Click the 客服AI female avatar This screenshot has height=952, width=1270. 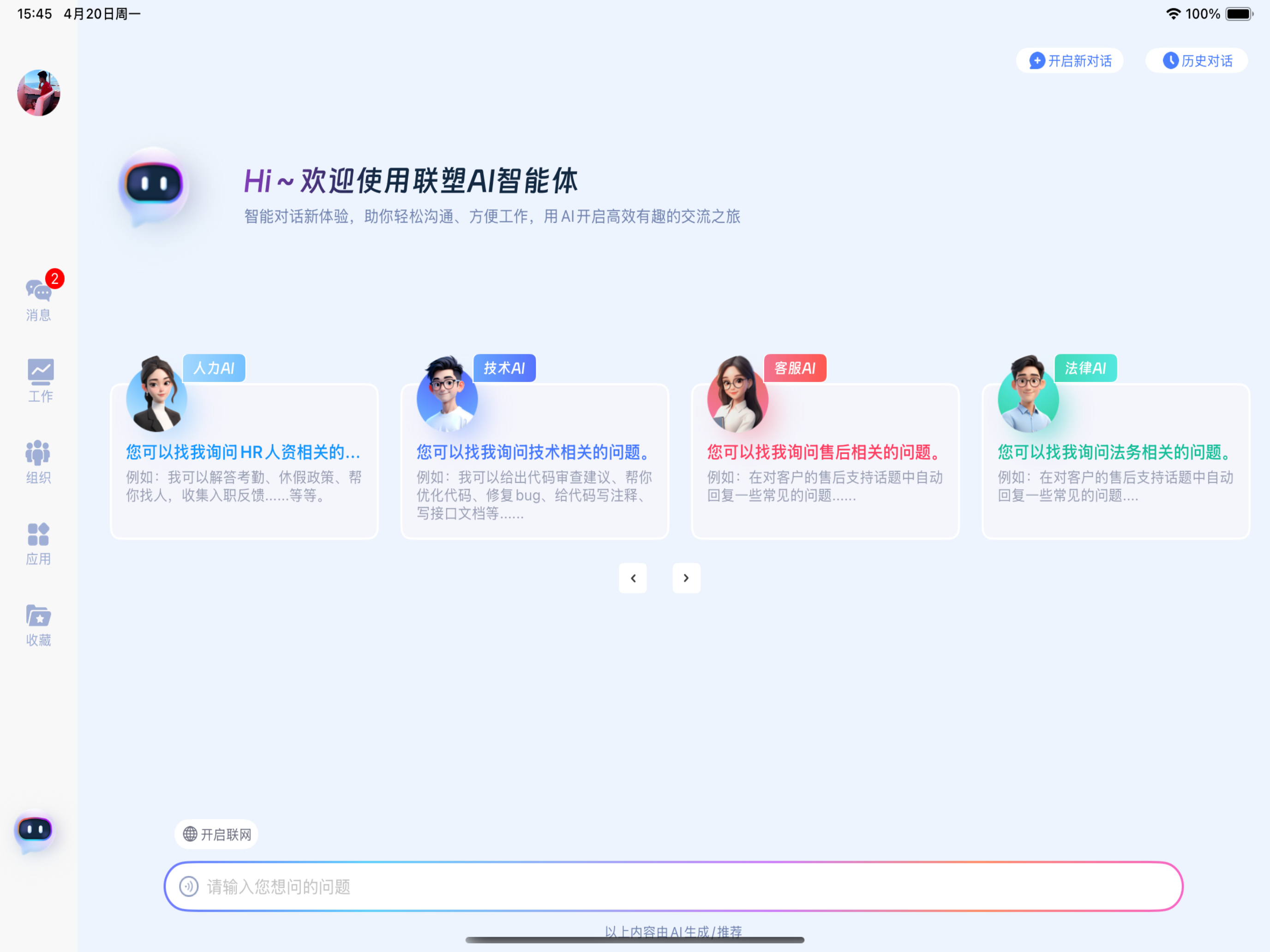[x=738, y=394]
